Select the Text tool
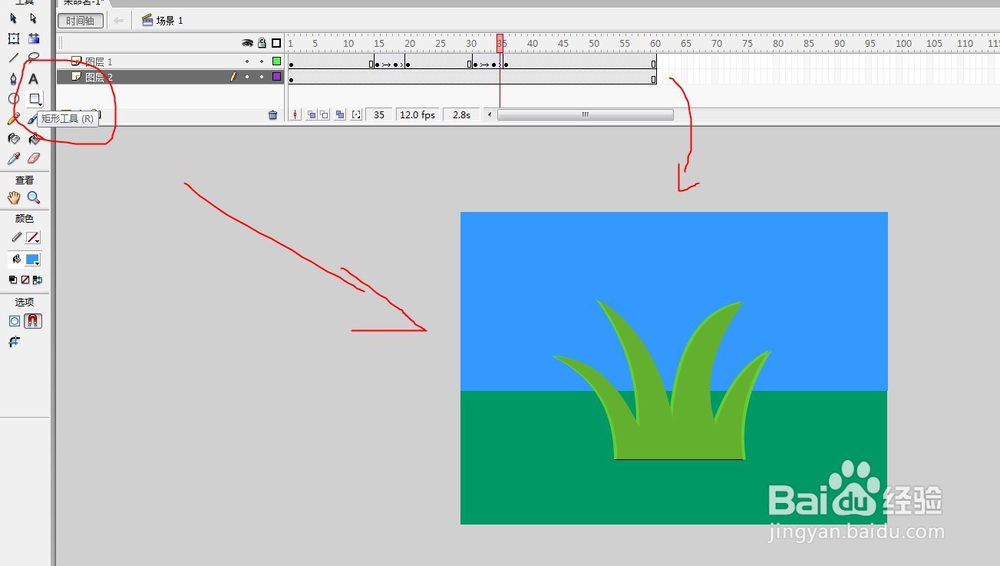Screen dimensions: 1000x566 point(34,78)
